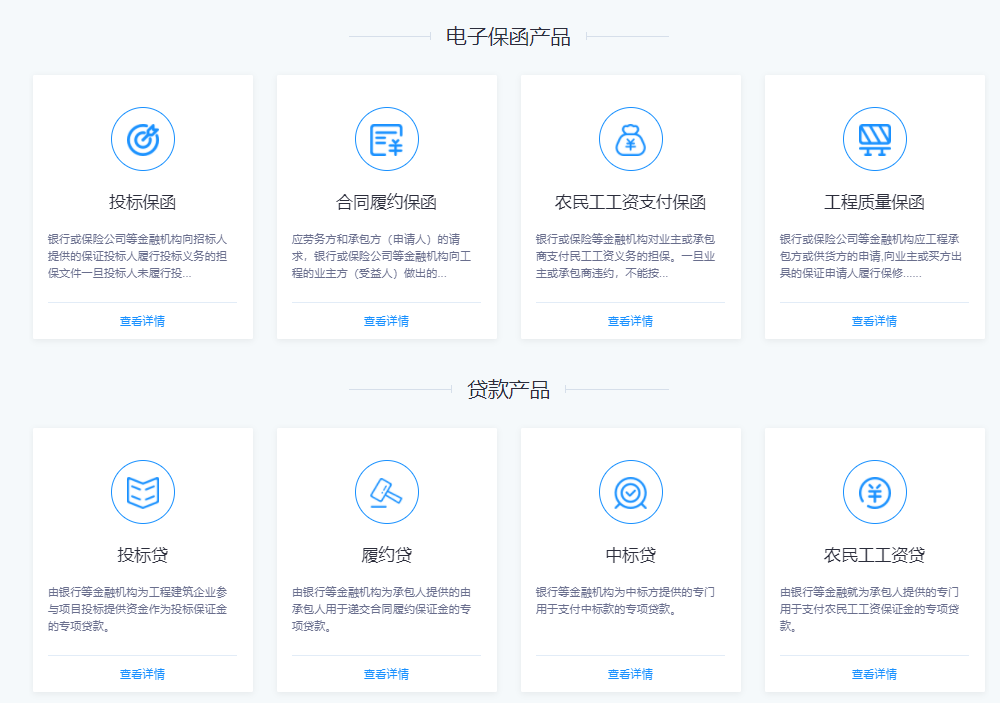The width and height of the screenshot is (1000, 703).
Task: Open 查看详情 under 投标保函
Action: [x=143, y=321]
